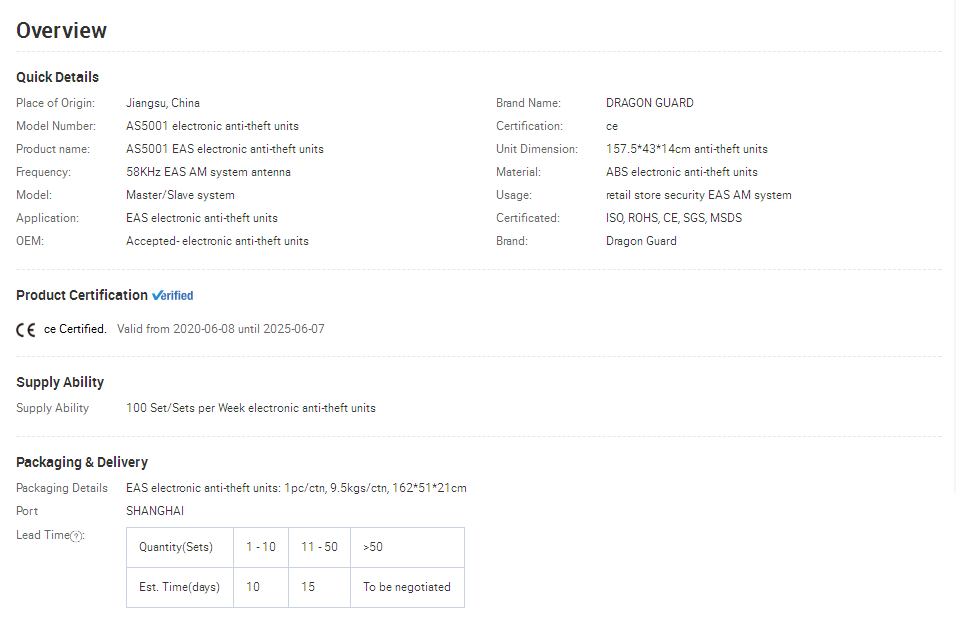
Task: Click the 'DRAGON GUARD' brand name value
Action: tap(650, 103)
